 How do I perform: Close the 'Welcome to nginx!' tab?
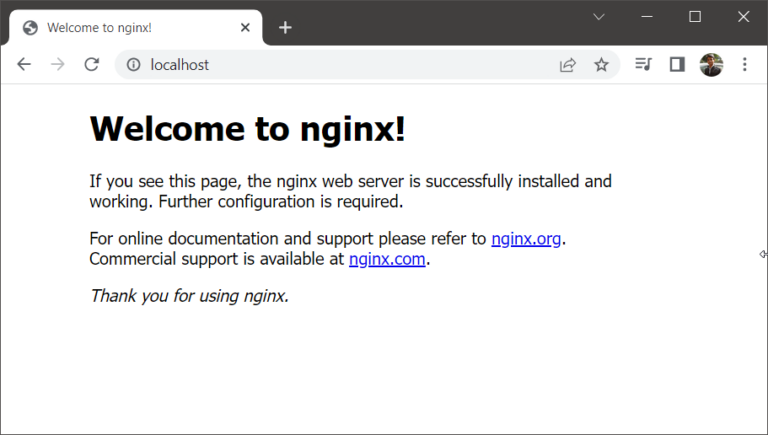point(245,28)
